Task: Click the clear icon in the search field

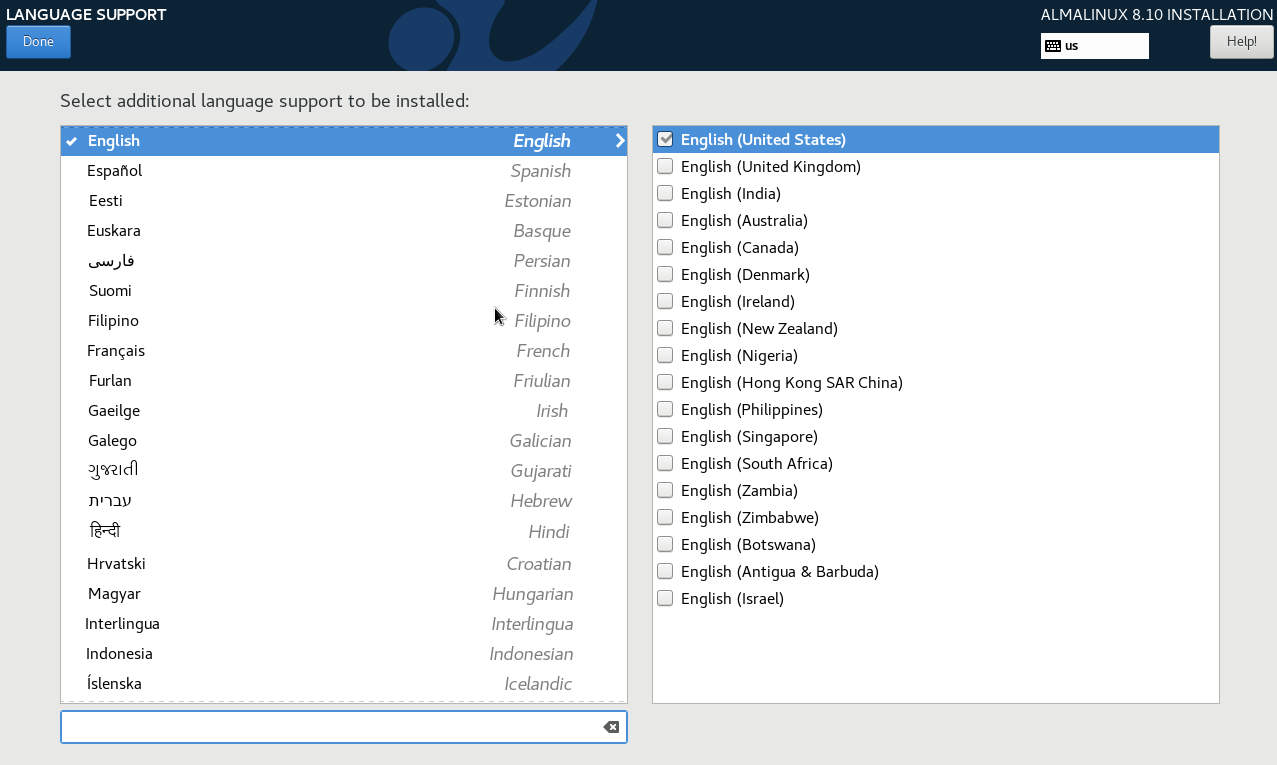Action: (x=611, y=727)
